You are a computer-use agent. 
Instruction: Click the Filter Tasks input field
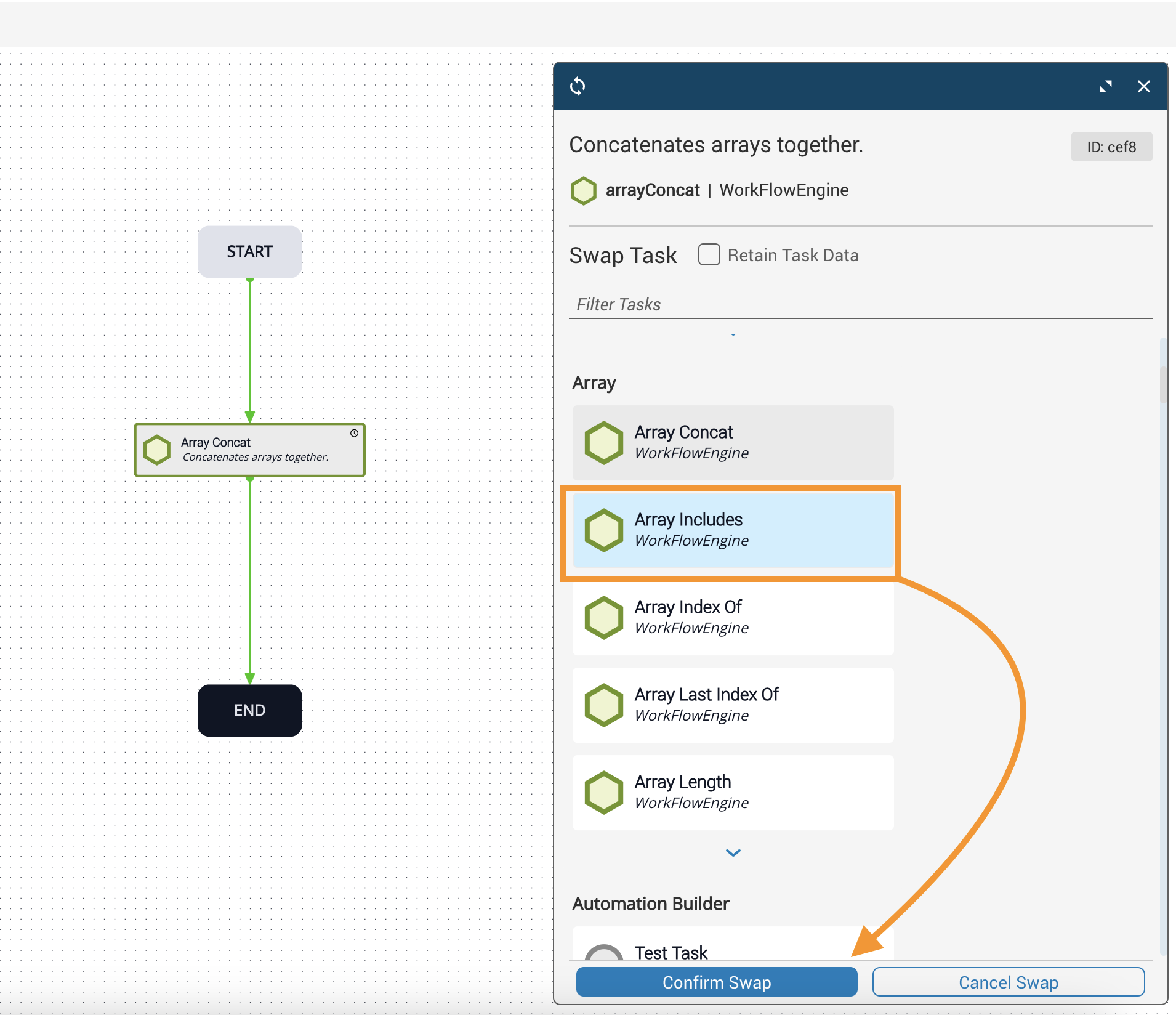(x=860, y=304)
